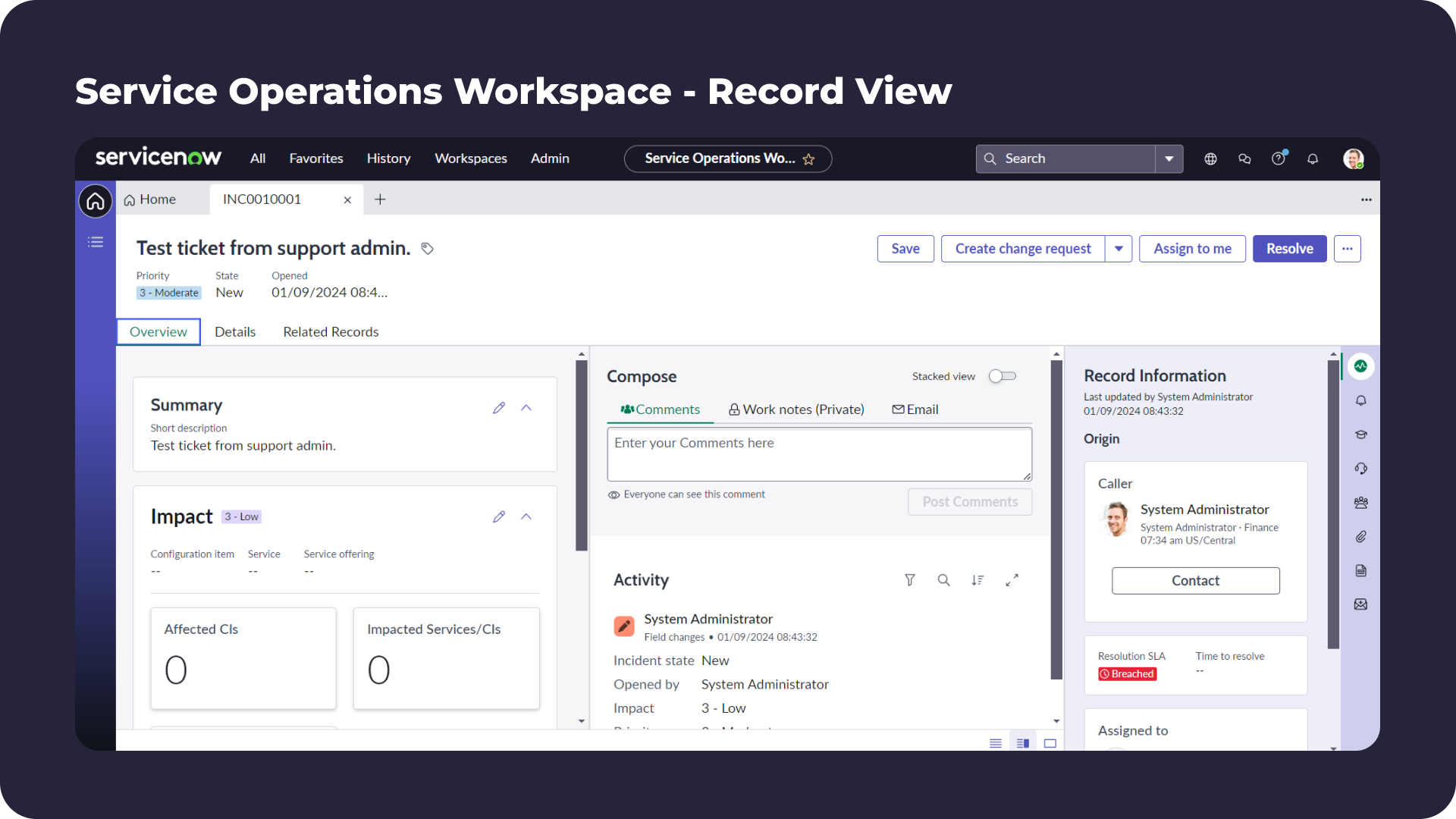Click the Contact button for System Administrator

tap(1195, 580)
